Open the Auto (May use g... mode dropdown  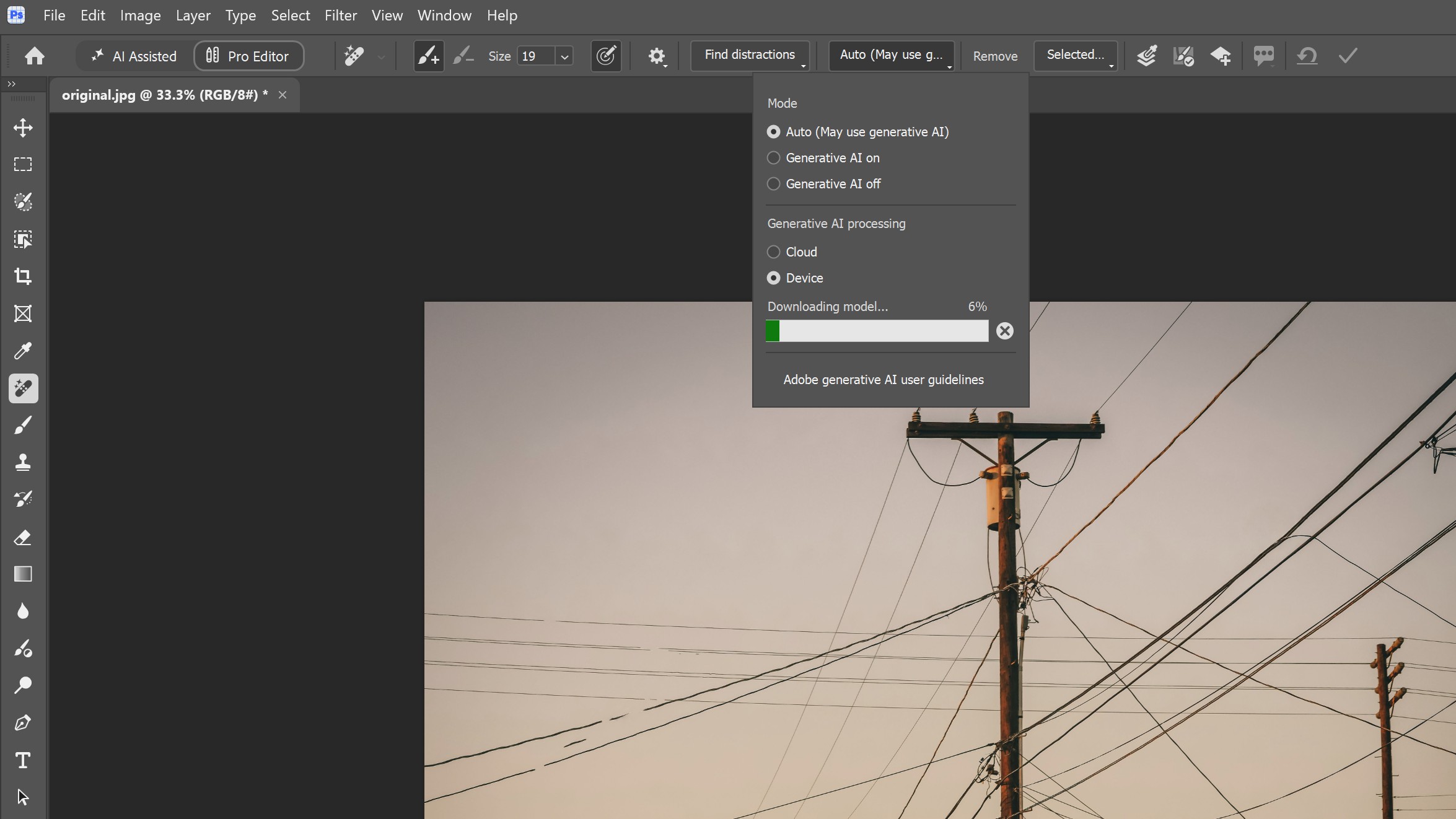click(892, 56)
